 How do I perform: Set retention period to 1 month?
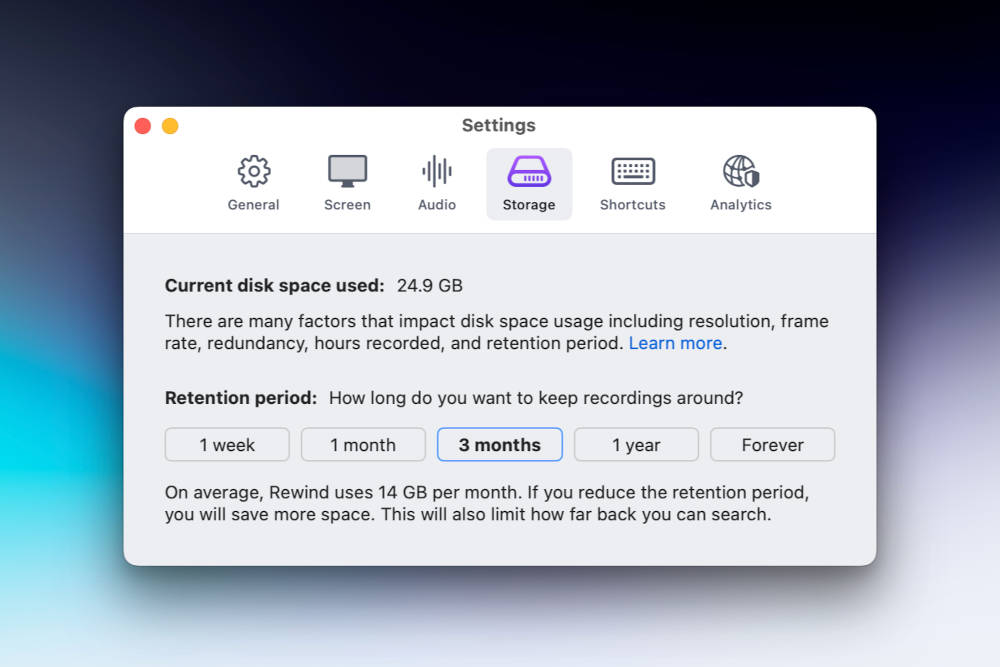[x=363, y=444]
